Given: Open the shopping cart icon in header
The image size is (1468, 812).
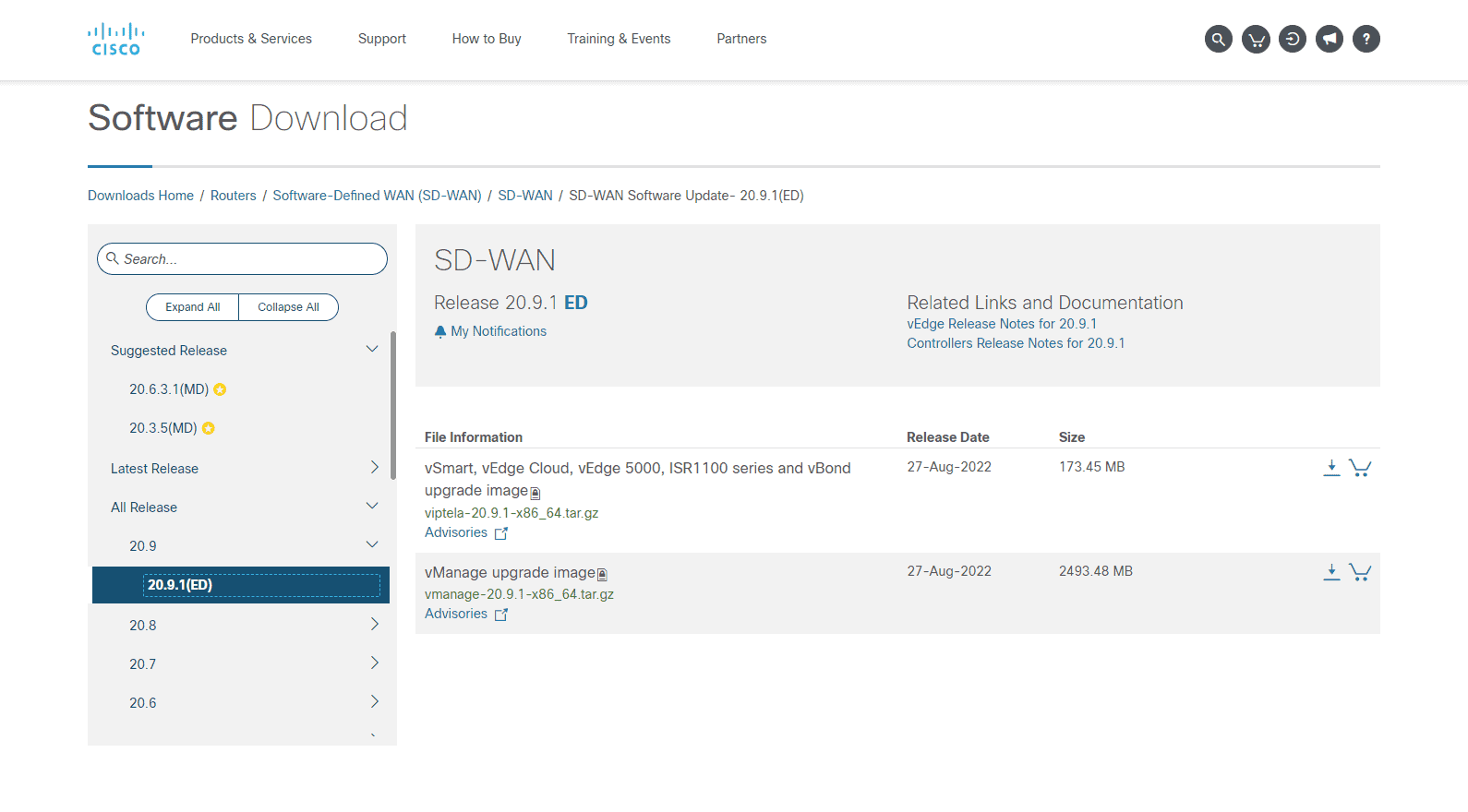Looking at the screenshot, I should click(1256, 39).
